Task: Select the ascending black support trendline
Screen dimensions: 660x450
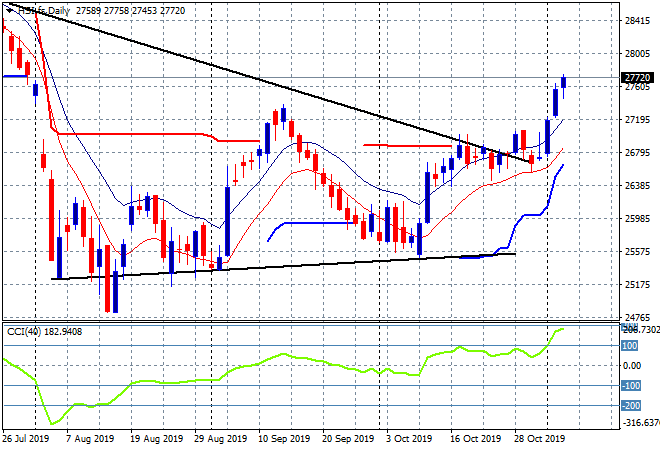Action: pyautogui.click(x=283, y=266)
